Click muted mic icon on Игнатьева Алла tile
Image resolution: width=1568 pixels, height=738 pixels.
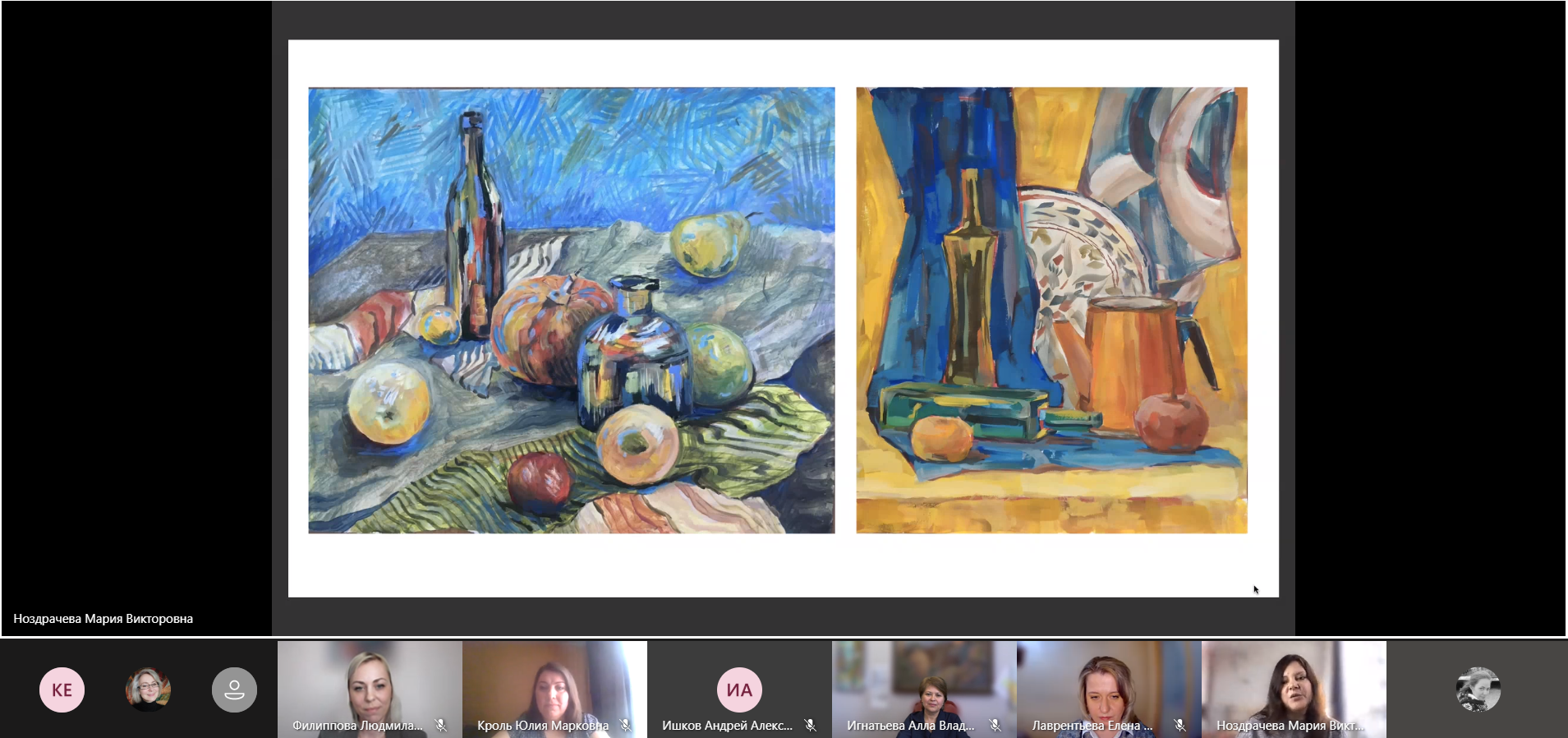[996, 725]
